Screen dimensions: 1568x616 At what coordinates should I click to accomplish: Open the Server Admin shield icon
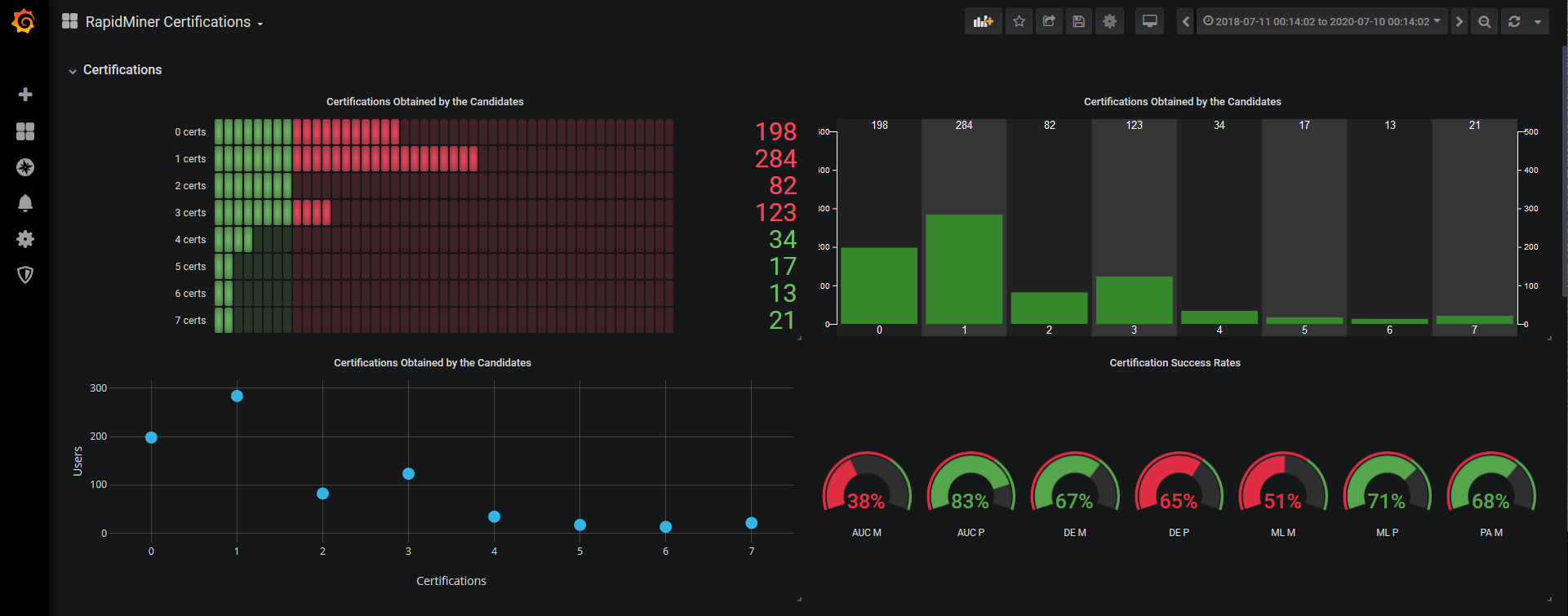tap(25, 275)
